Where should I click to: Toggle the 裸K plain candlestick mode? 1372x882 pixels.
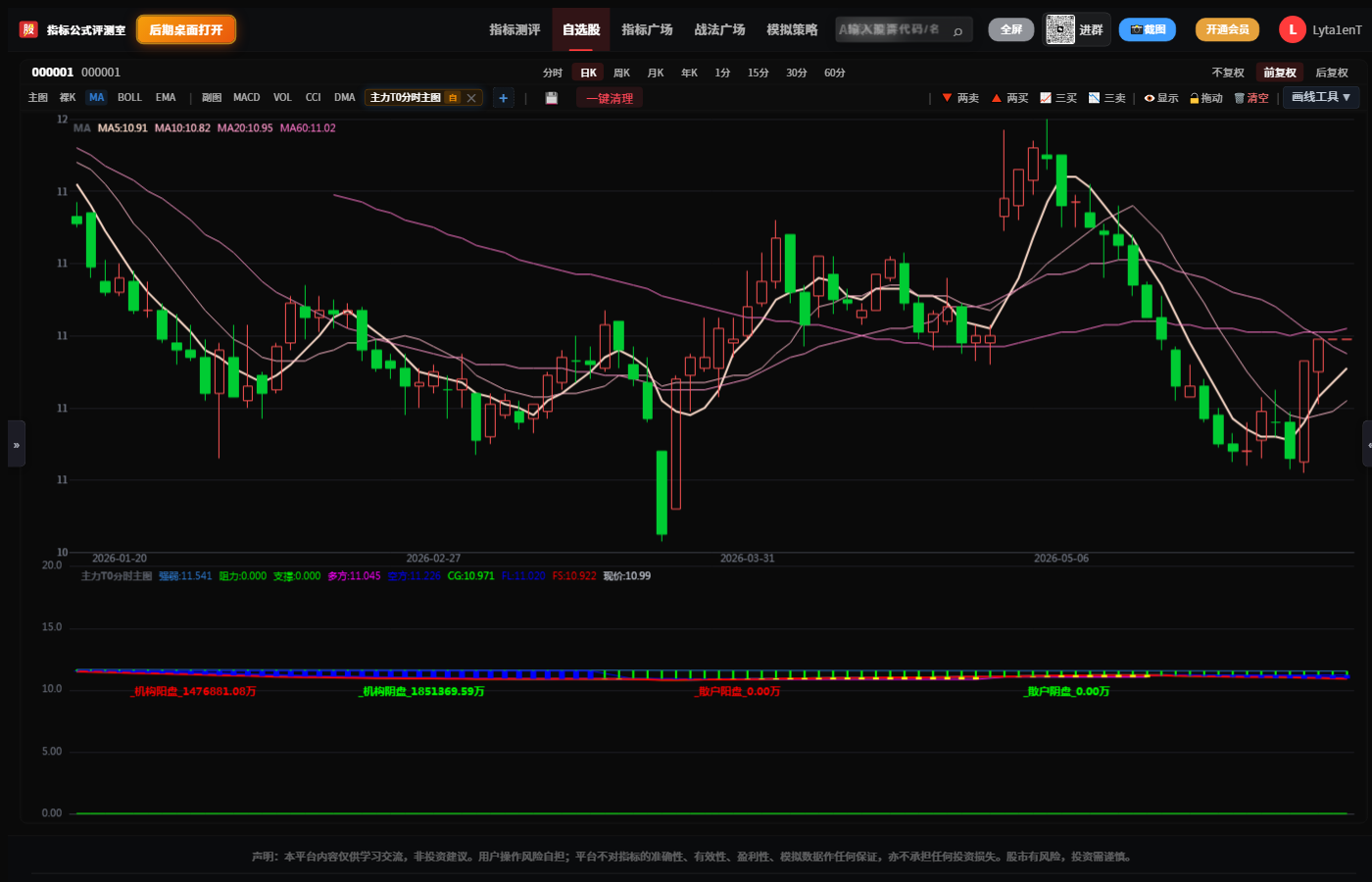point(67,97)
